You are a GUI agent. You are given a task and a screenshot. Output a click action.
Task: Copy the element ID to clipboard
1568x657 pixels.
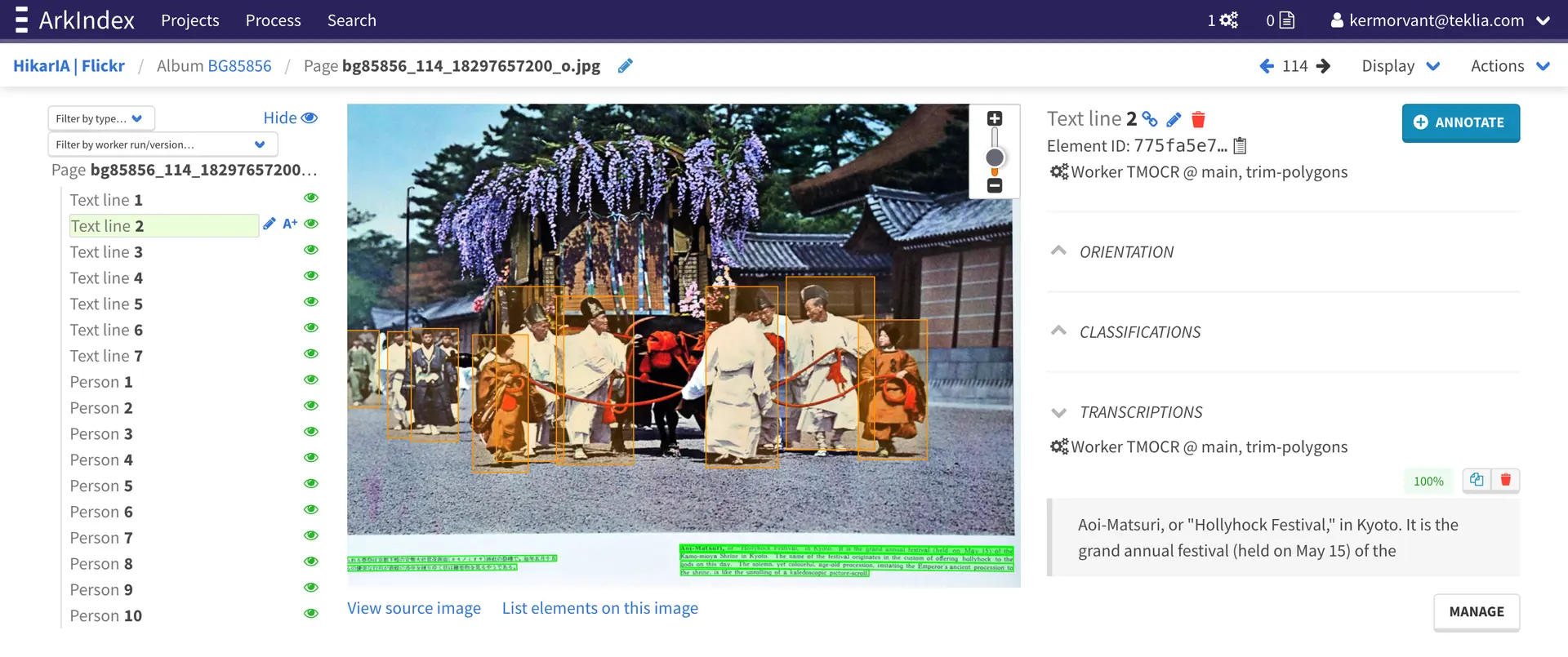coord(1240,146)
